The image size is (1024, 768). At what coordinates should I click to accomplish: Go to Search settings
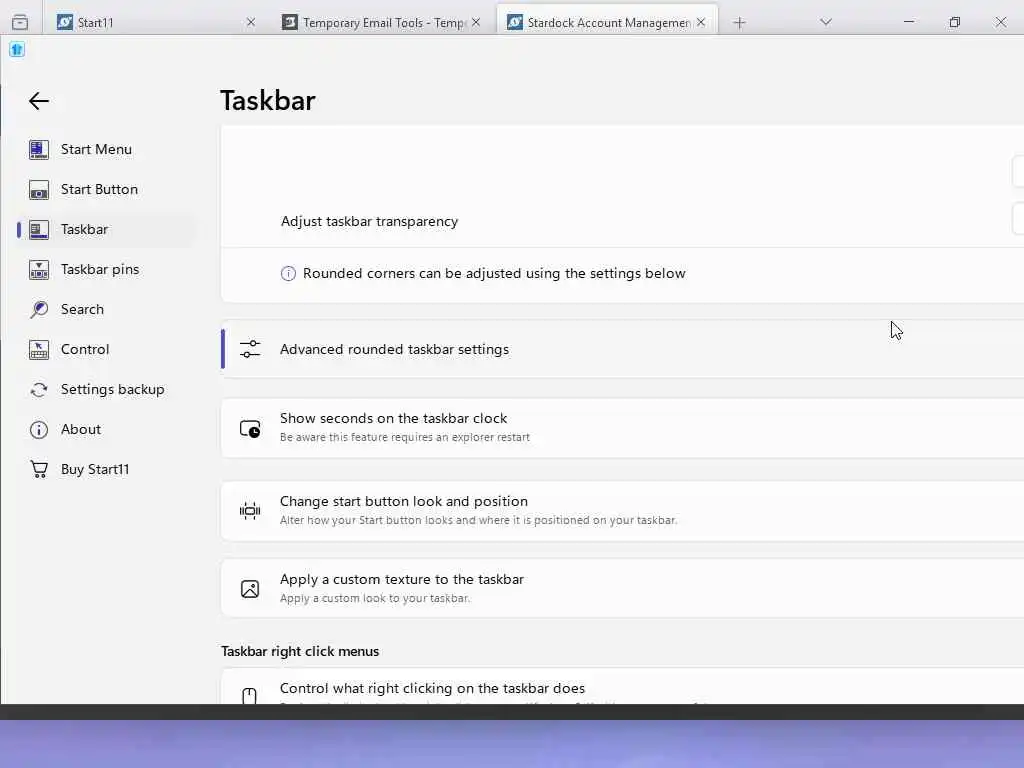(105, 310)
